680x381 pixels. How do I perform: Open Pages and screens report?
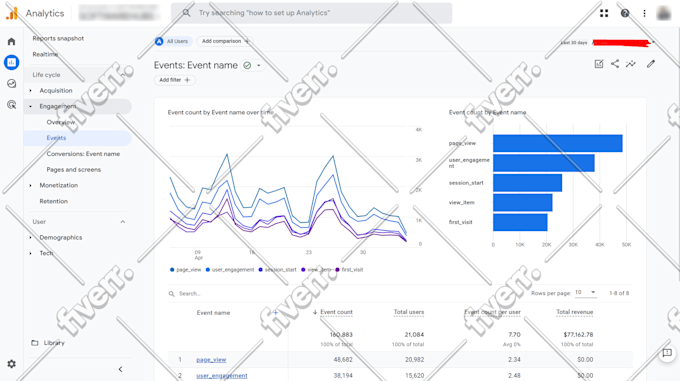[x=74, y=169]
